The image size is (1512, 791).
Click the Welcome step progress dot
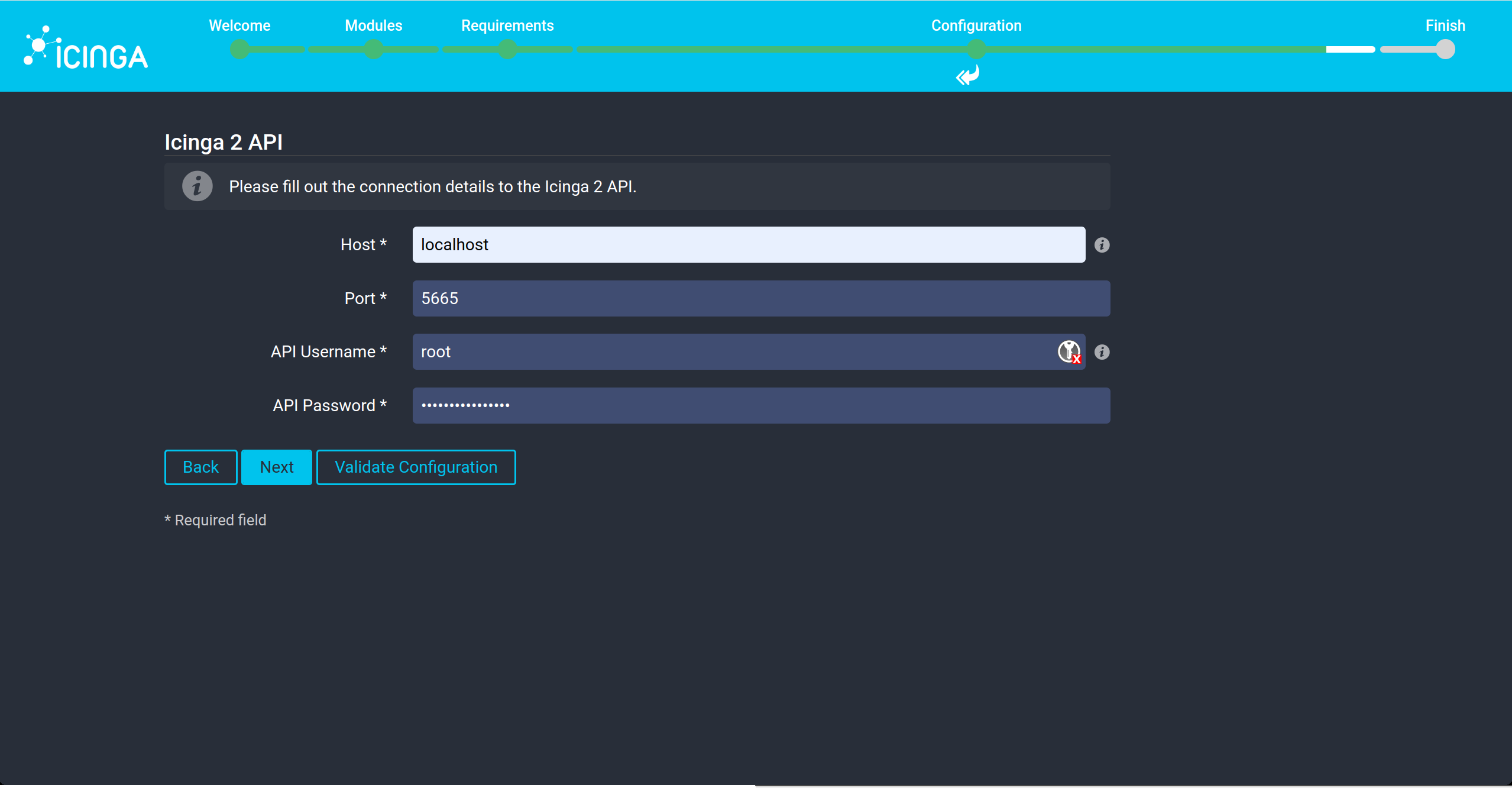pyautogui.click(x=239, y=49)
